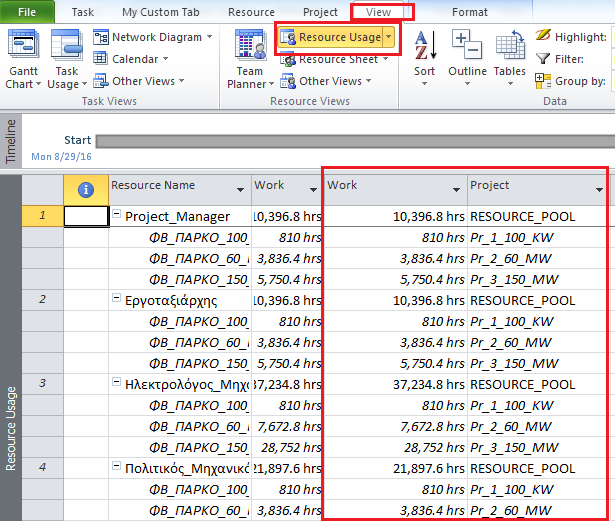Screen dimensions: 615x521
Task: Open first Work column filter arrow
Action: 313,190
